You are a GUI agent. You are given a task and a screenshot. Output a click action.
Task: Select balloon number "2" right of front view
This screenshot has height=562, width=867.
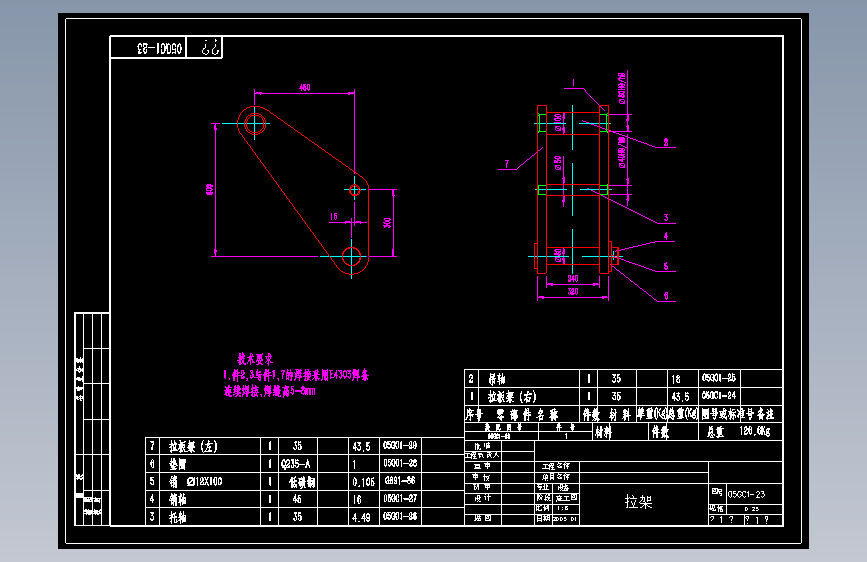pyautogui.click(x=666, y=142)
